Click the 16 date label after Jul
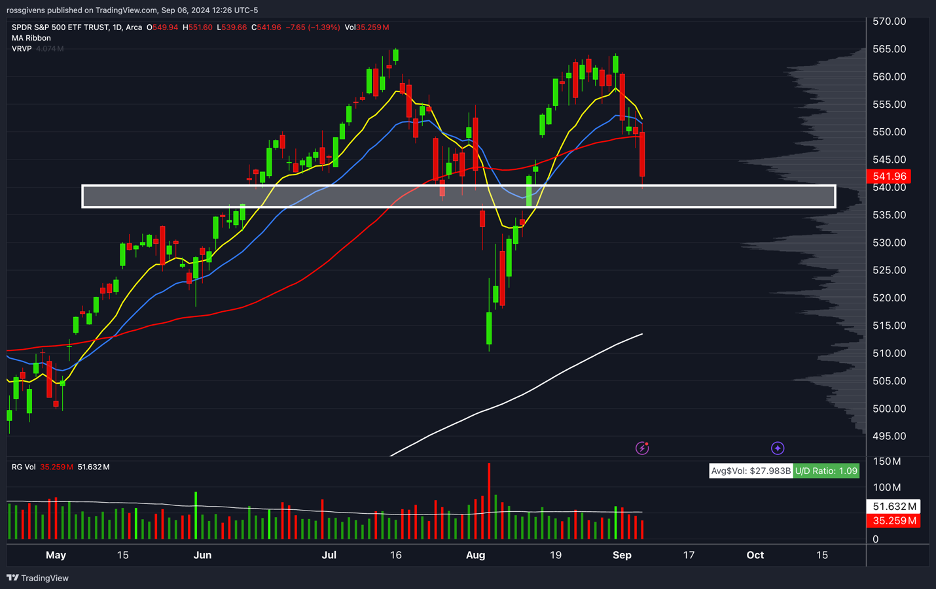 pyautogui.click(x=396, y=555)
